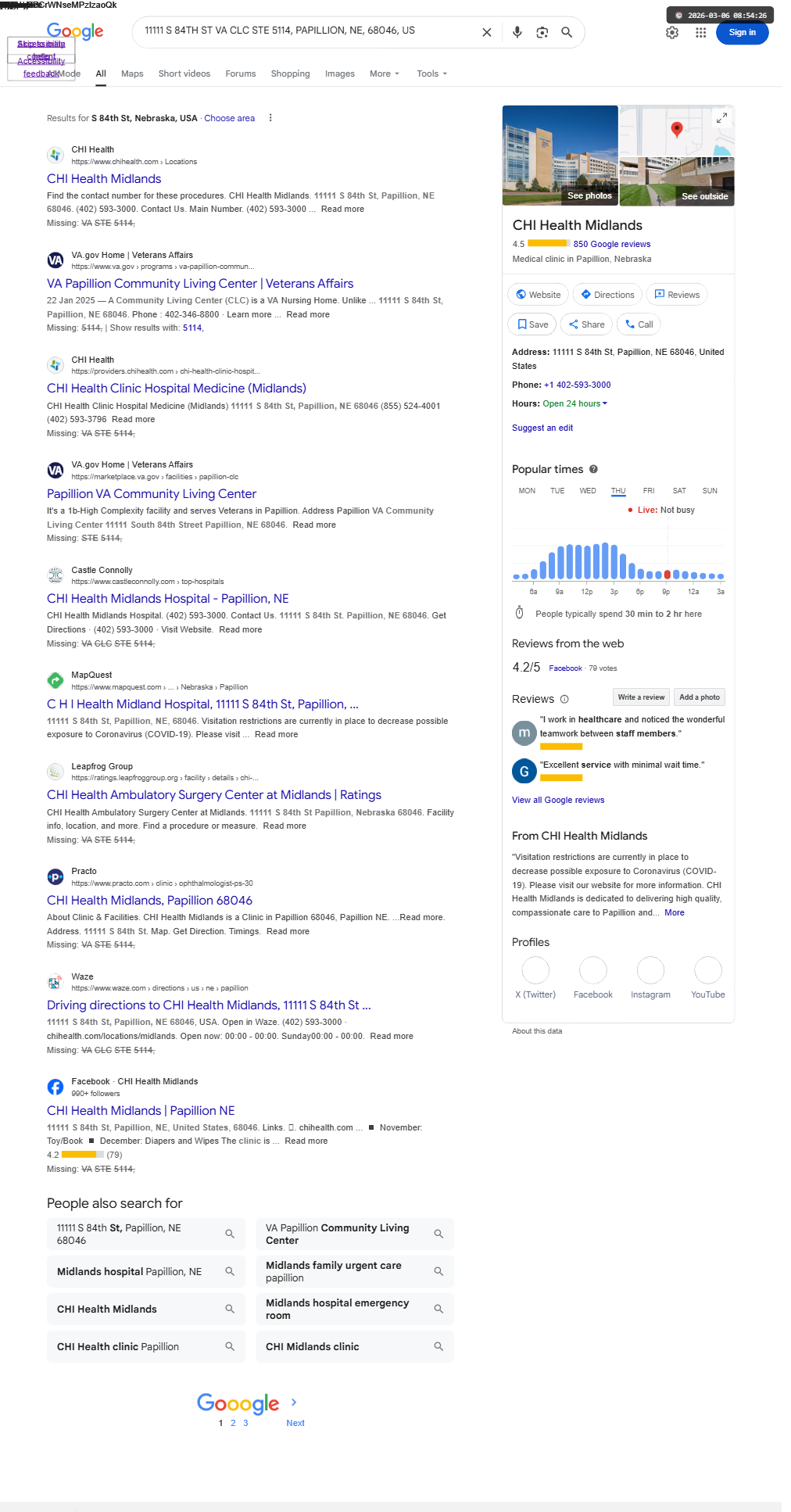Expand the map with the fullscreen arrows icon
Image resolution: width=791 pixels, height=1512 pixels.
[722, 118]
